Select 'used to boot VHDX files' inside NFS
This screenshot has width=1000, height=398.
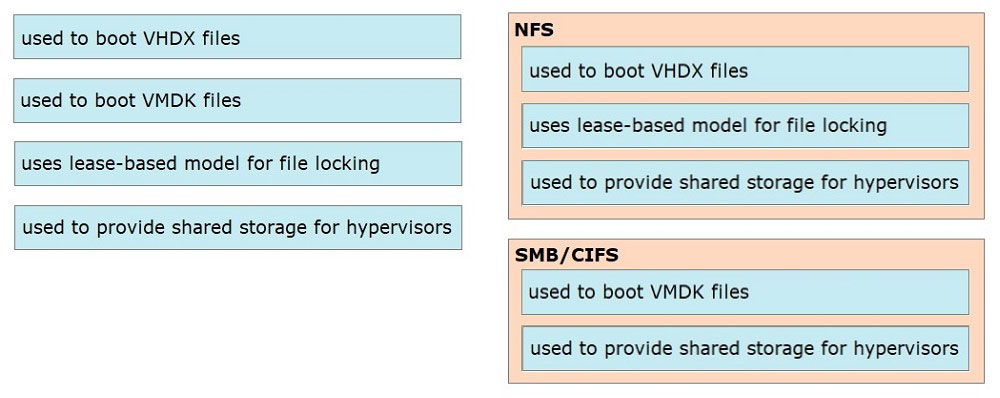point(745,69)
